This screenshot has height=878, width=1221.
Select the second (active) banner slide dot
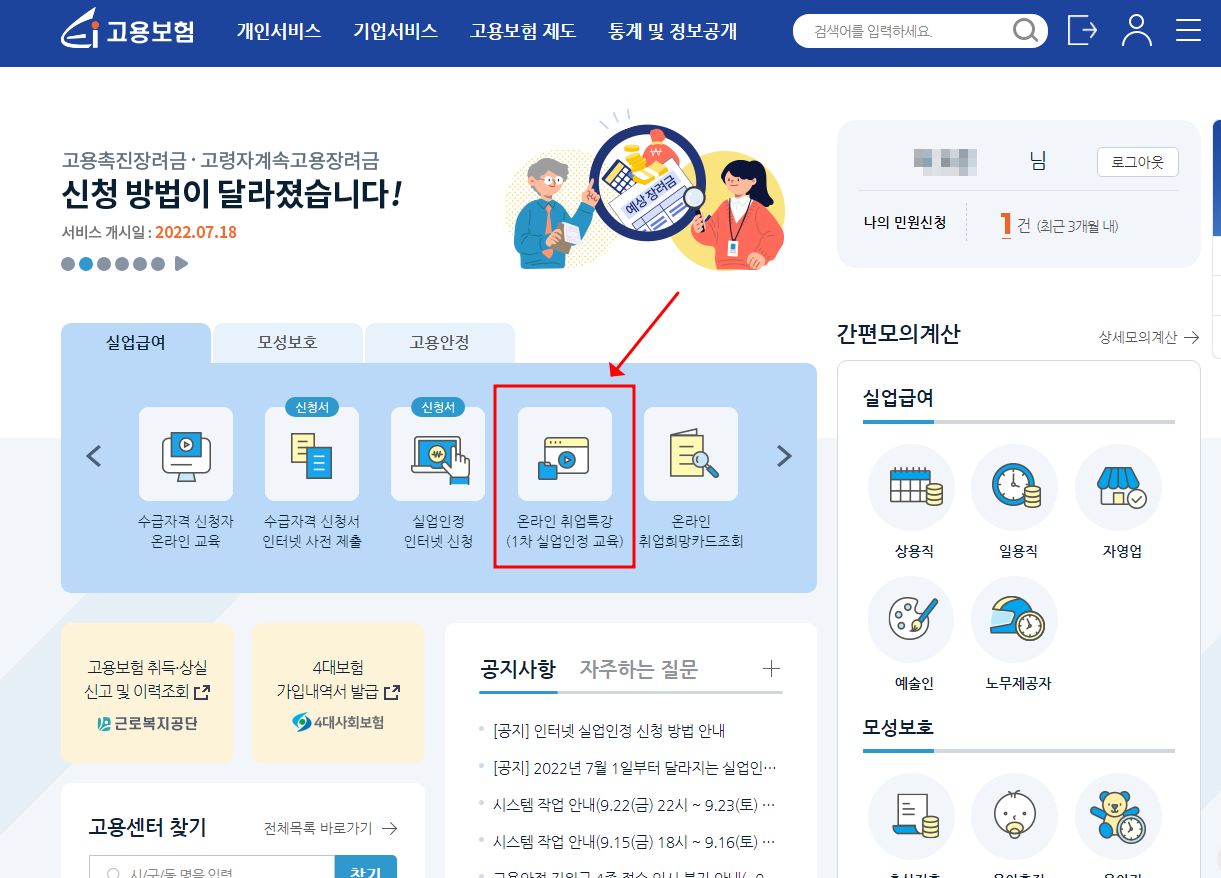(86, 264)
